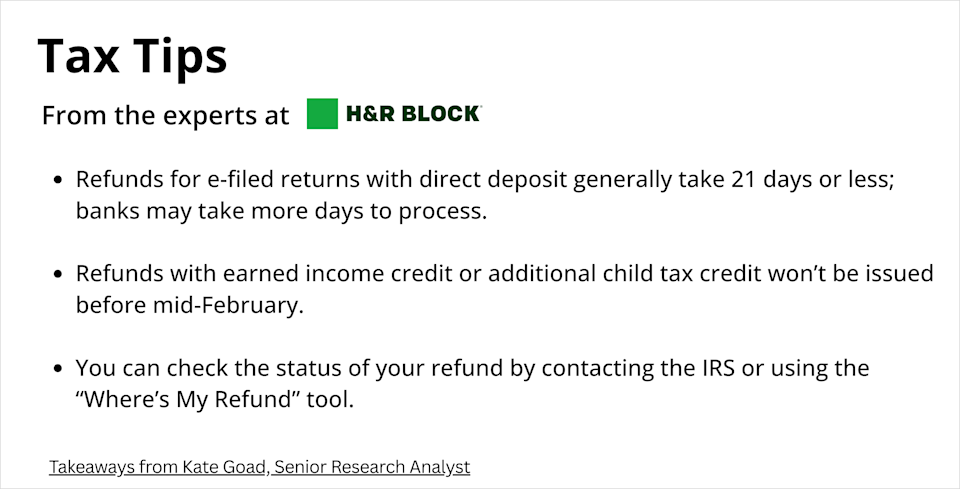
Task: Open the Takeaways from Kate Goad link
Action: [259, 467]
